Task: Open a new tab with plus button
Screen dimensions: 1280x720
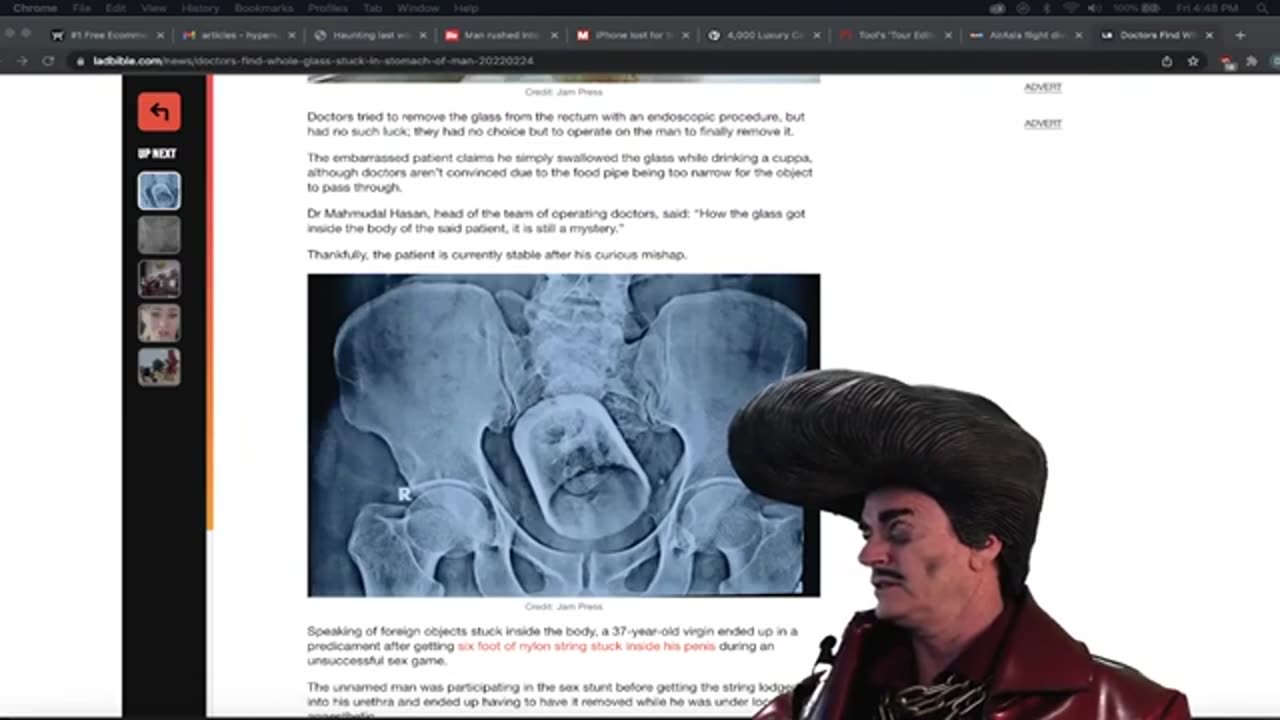Action: [x=1240, y=35]
